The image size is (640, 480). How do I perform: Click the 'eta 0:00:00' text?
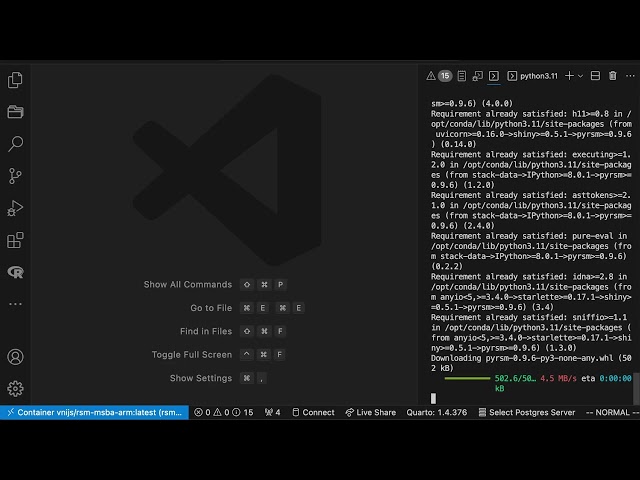pyautogui.click(x=607, y=378)
